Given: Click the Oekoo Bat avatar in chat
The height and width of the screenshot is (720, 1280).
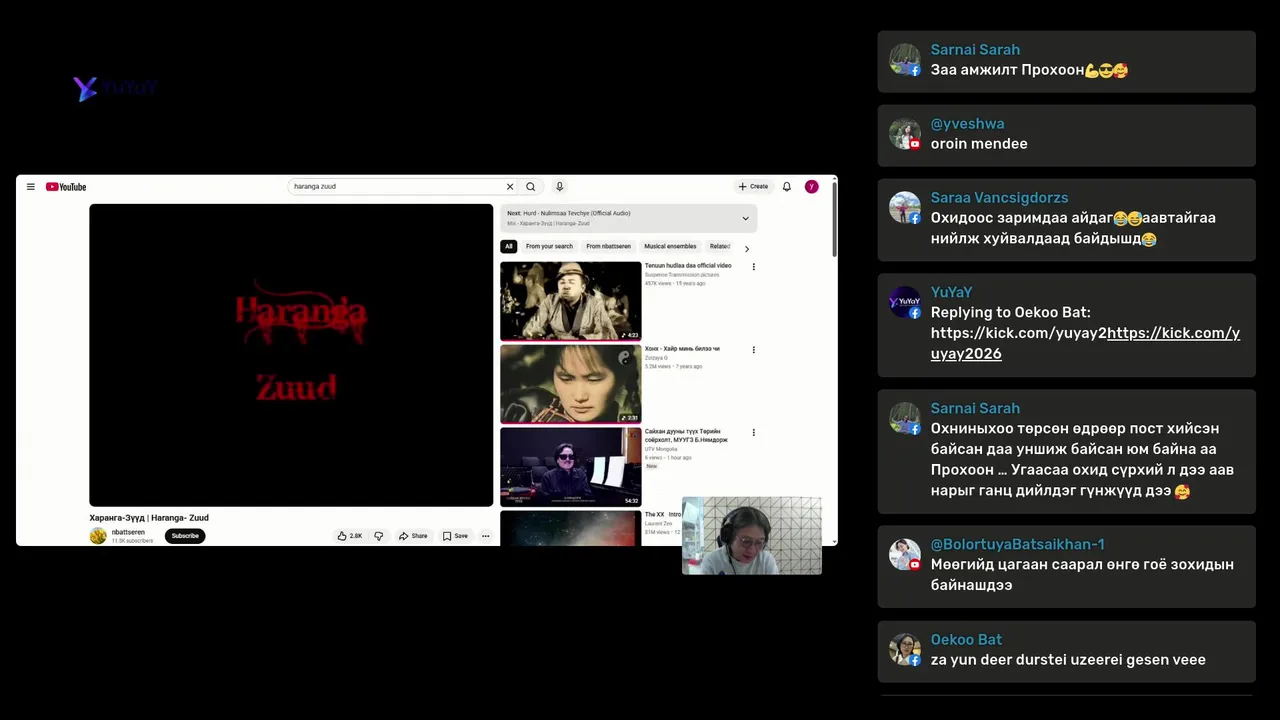Looking at the screenshot, I should tap(905, 650).
